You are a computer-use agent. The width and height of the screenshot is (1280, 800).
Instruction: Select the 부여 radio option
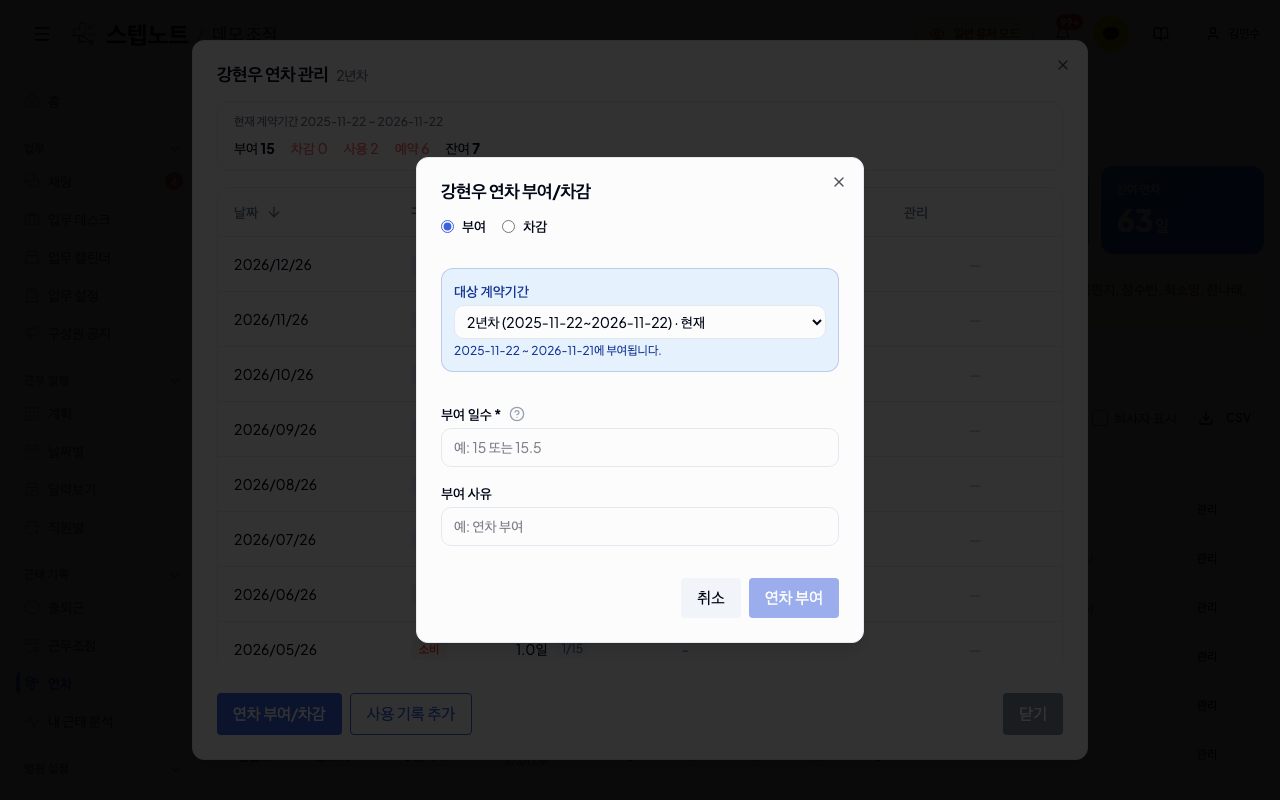448,227
